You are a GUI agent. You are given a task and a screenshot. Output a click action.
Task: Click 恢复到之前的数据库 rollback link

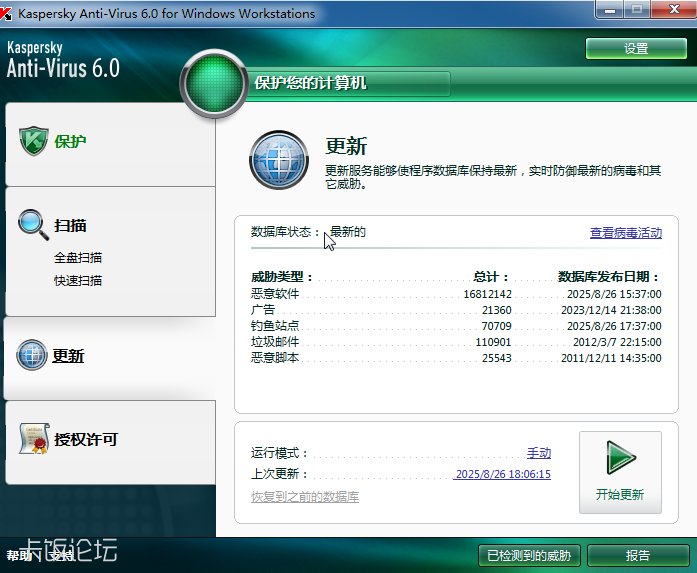coord(304,497)
